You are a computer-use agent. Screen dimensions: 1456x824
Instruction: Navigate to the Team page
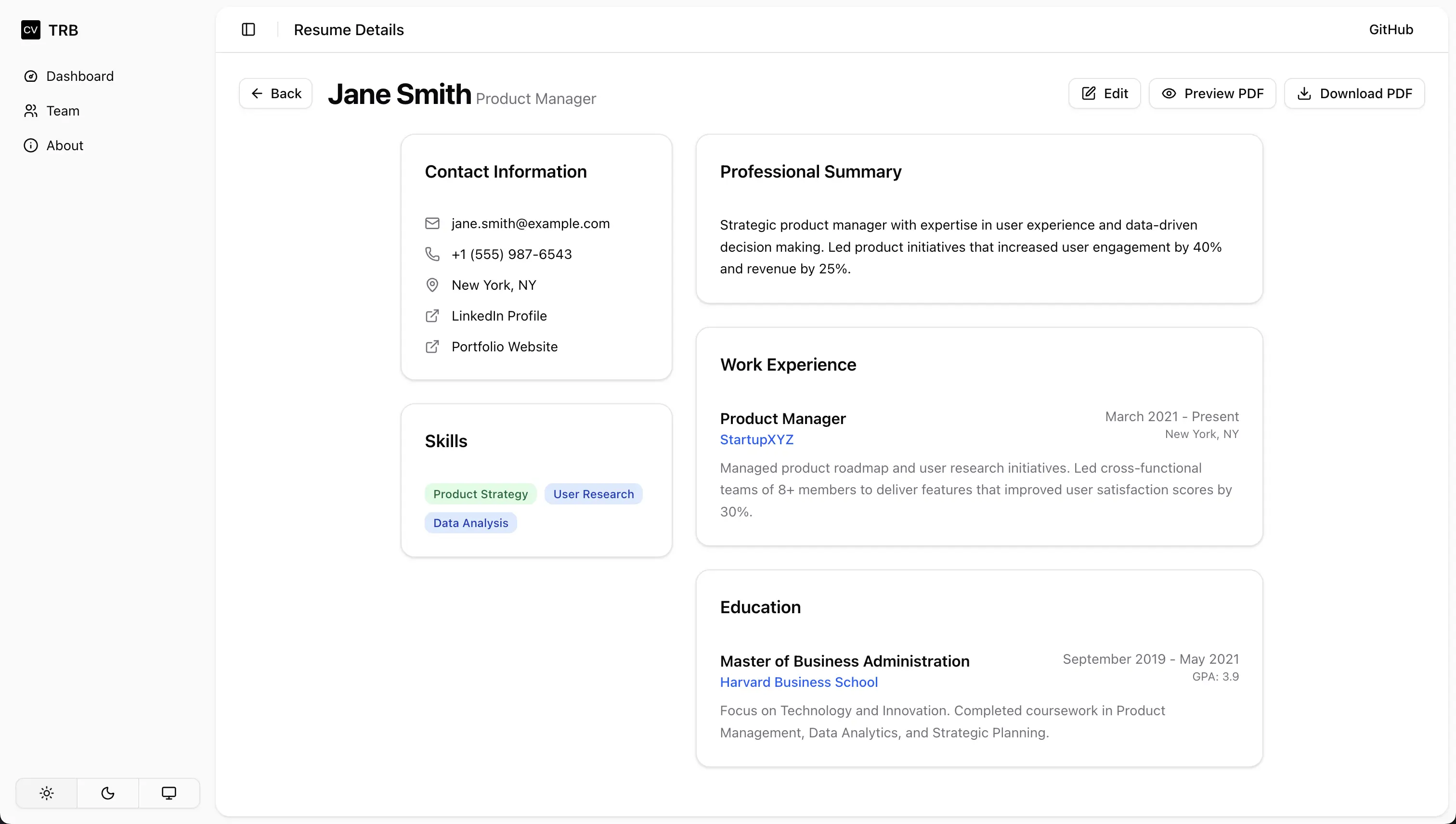point(63,110)
